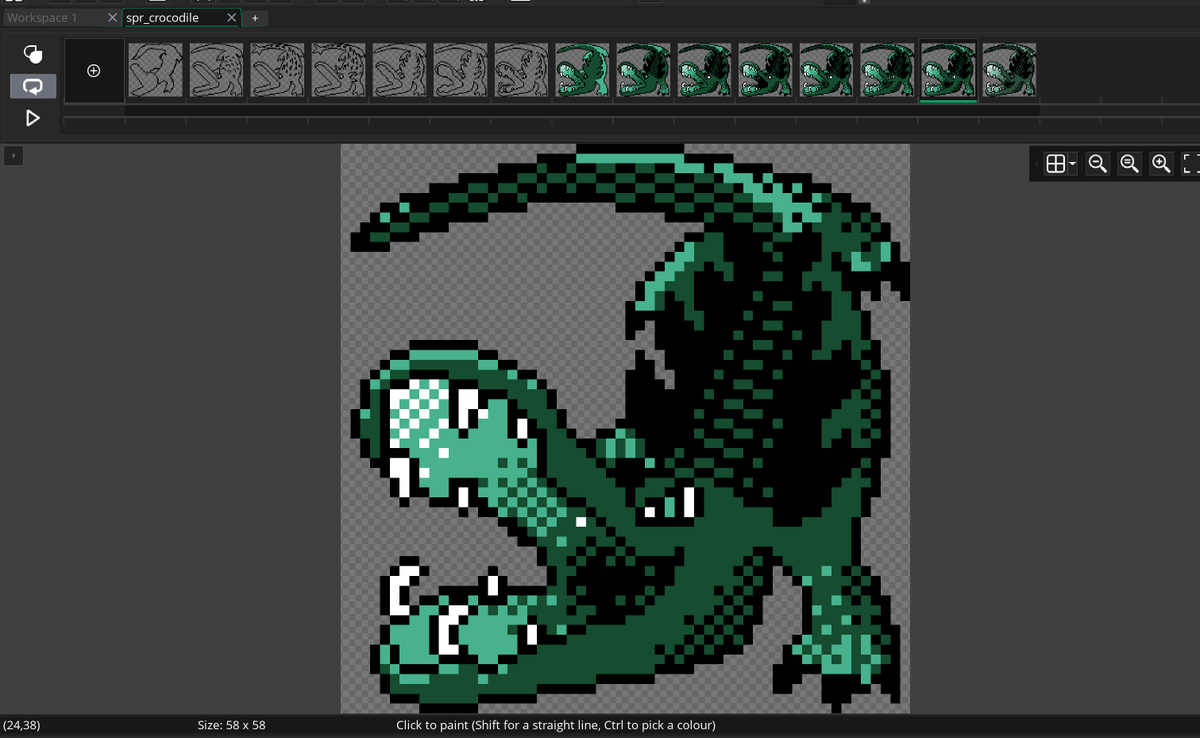Select the seventh sketch frame thumbnail
Viewport: 1200px width, 738px height.
521,70
